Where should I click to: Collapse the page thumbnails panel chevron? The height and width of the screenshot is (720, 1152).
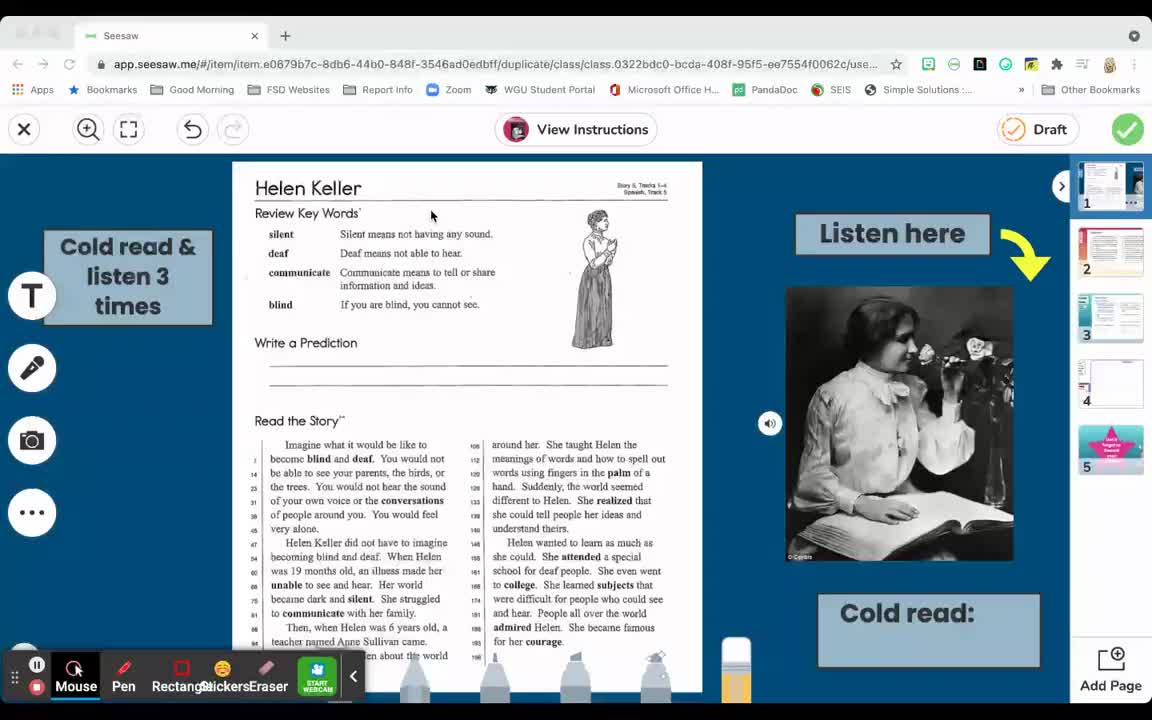tap(1061, 186)
